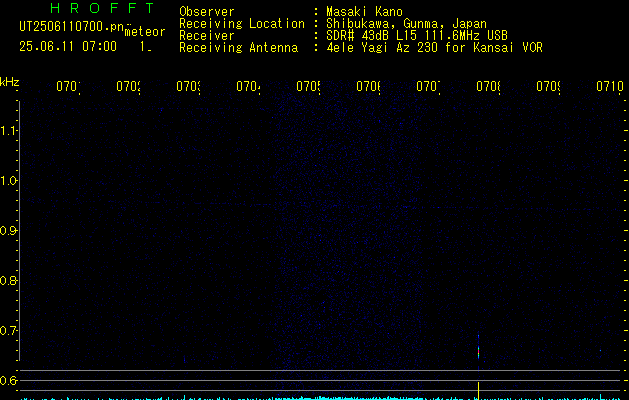This screenshot has height=400, width=629.
Task: Click SDR# 43dB L15 111.6MHz USB text
Action: pyautogui.click(x=417, y=36)
